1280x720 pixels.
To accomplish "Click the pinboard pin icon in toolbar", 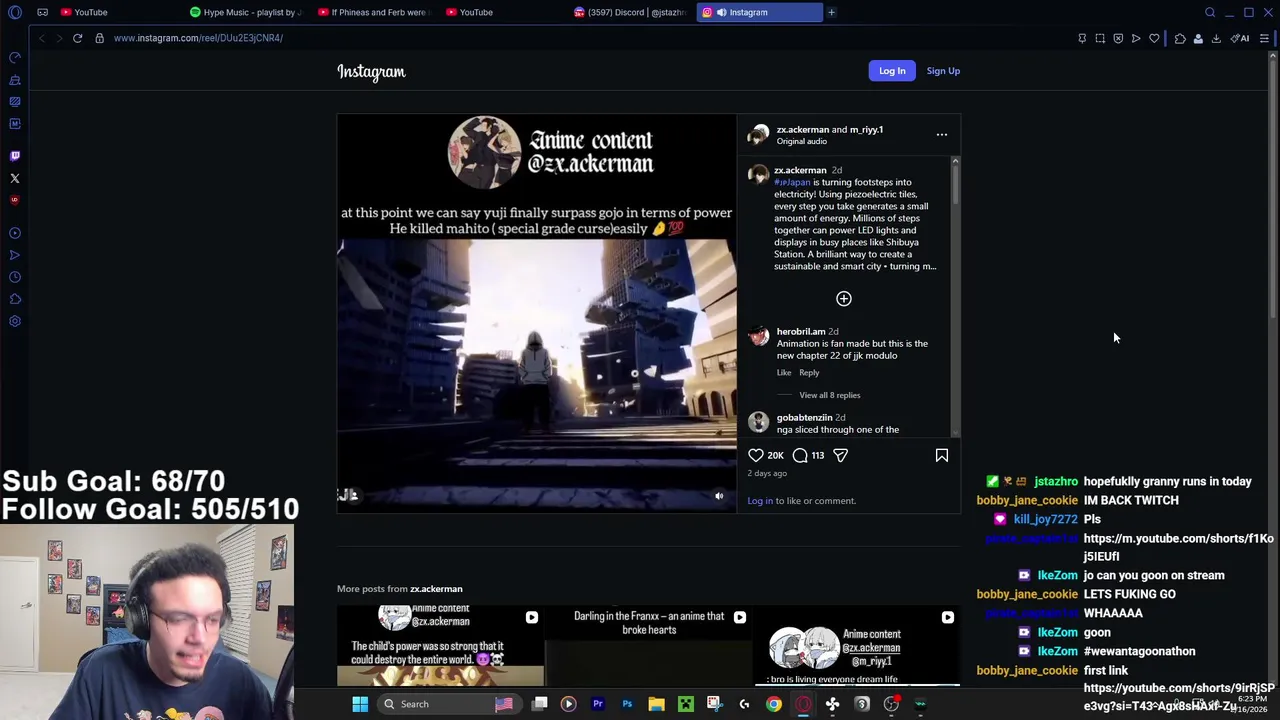I will (1082, 38).
